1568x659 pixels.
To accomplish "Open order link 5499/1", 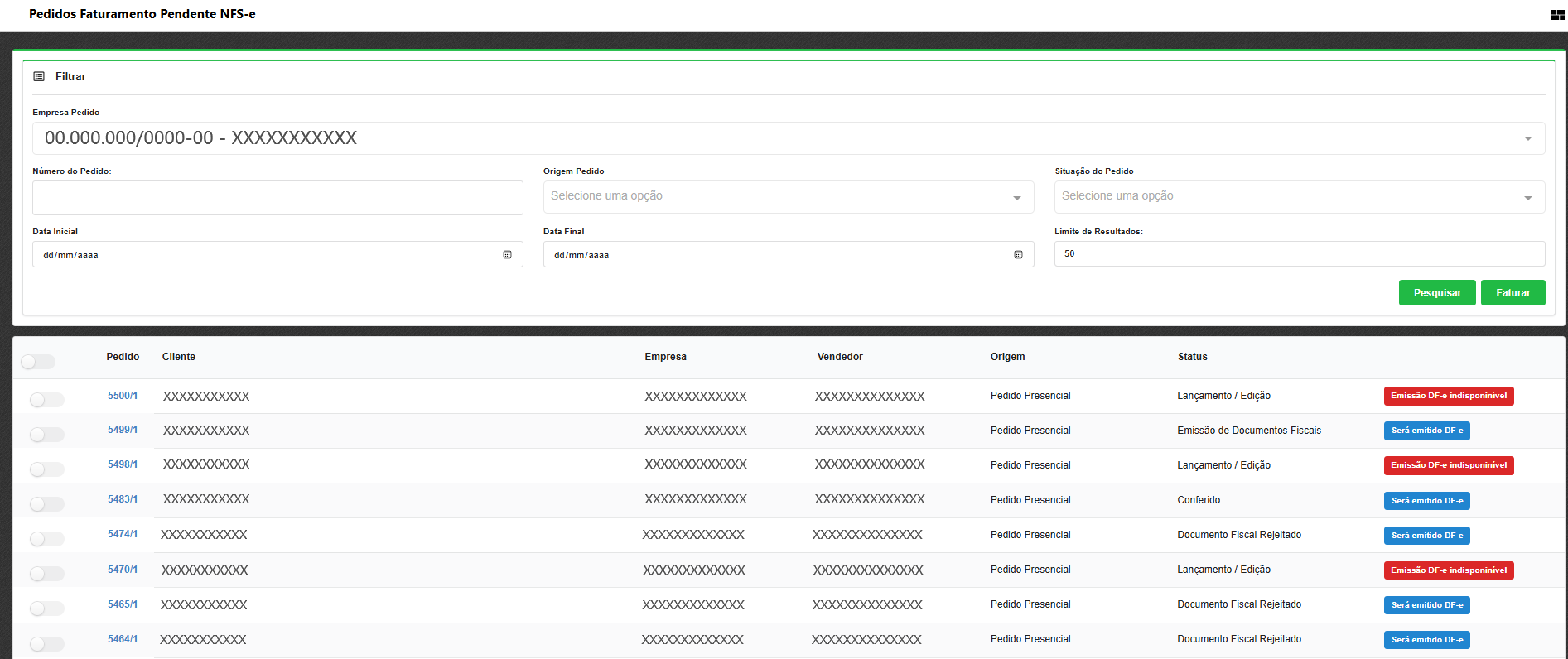I will tap(123, 430).
